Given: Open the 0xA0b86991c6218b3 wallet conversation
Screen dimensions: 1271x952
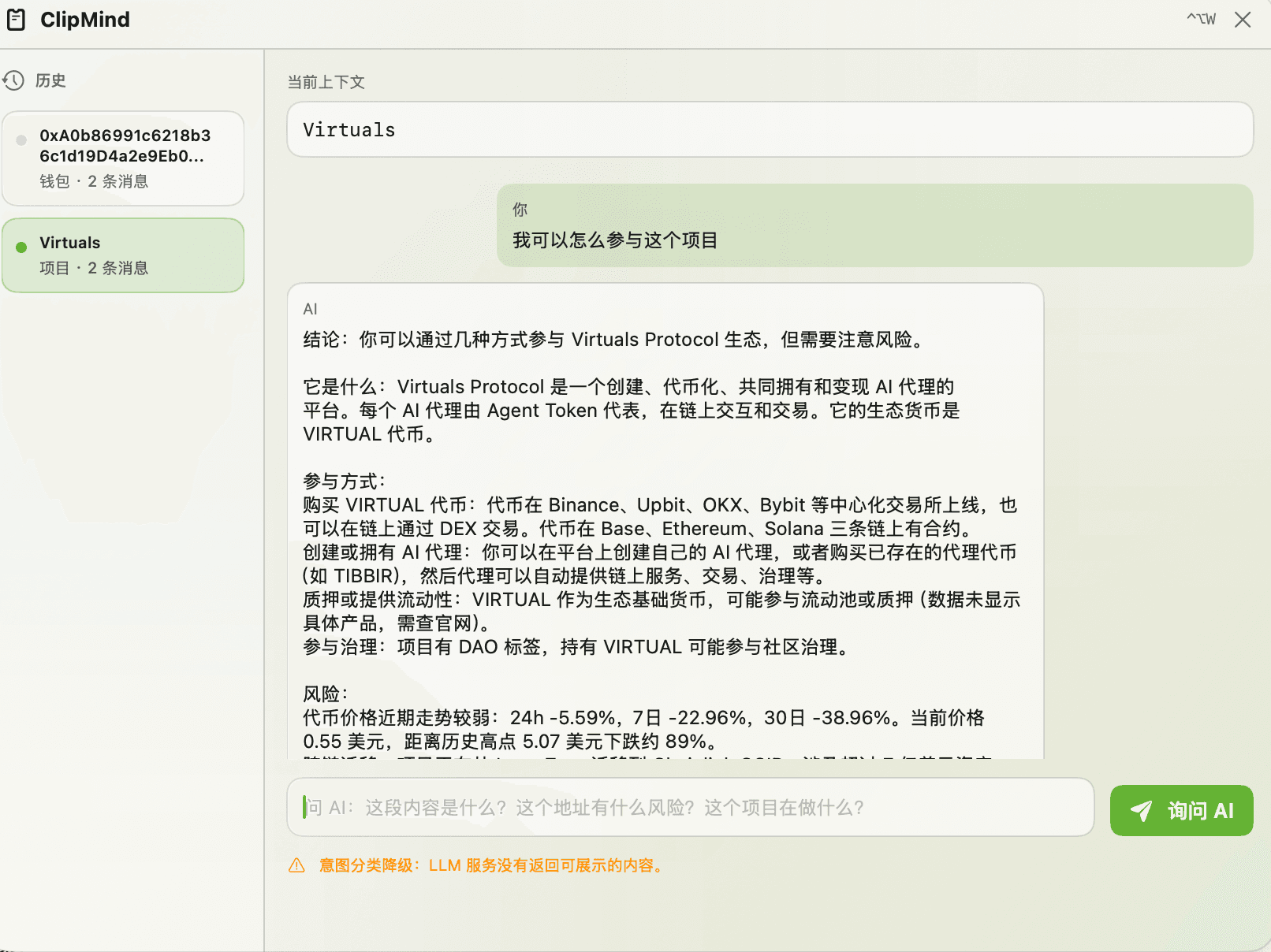Looking at the screenshot, I should (123, 158).
